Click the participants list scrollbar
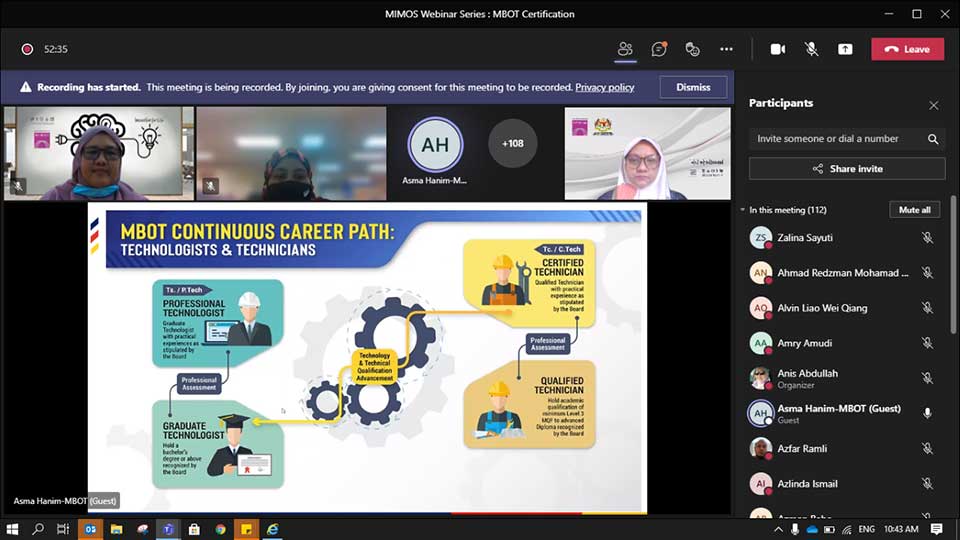This screenshot has height=540, width=960. 953,263
